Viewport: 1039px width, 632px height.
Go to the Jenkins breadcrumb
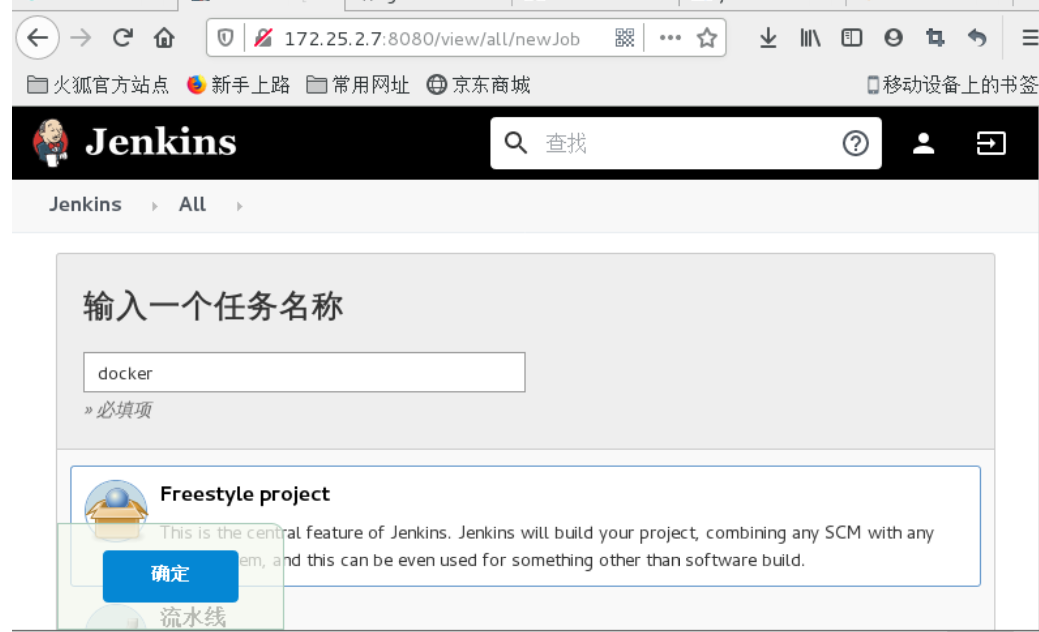click(85, 204)
